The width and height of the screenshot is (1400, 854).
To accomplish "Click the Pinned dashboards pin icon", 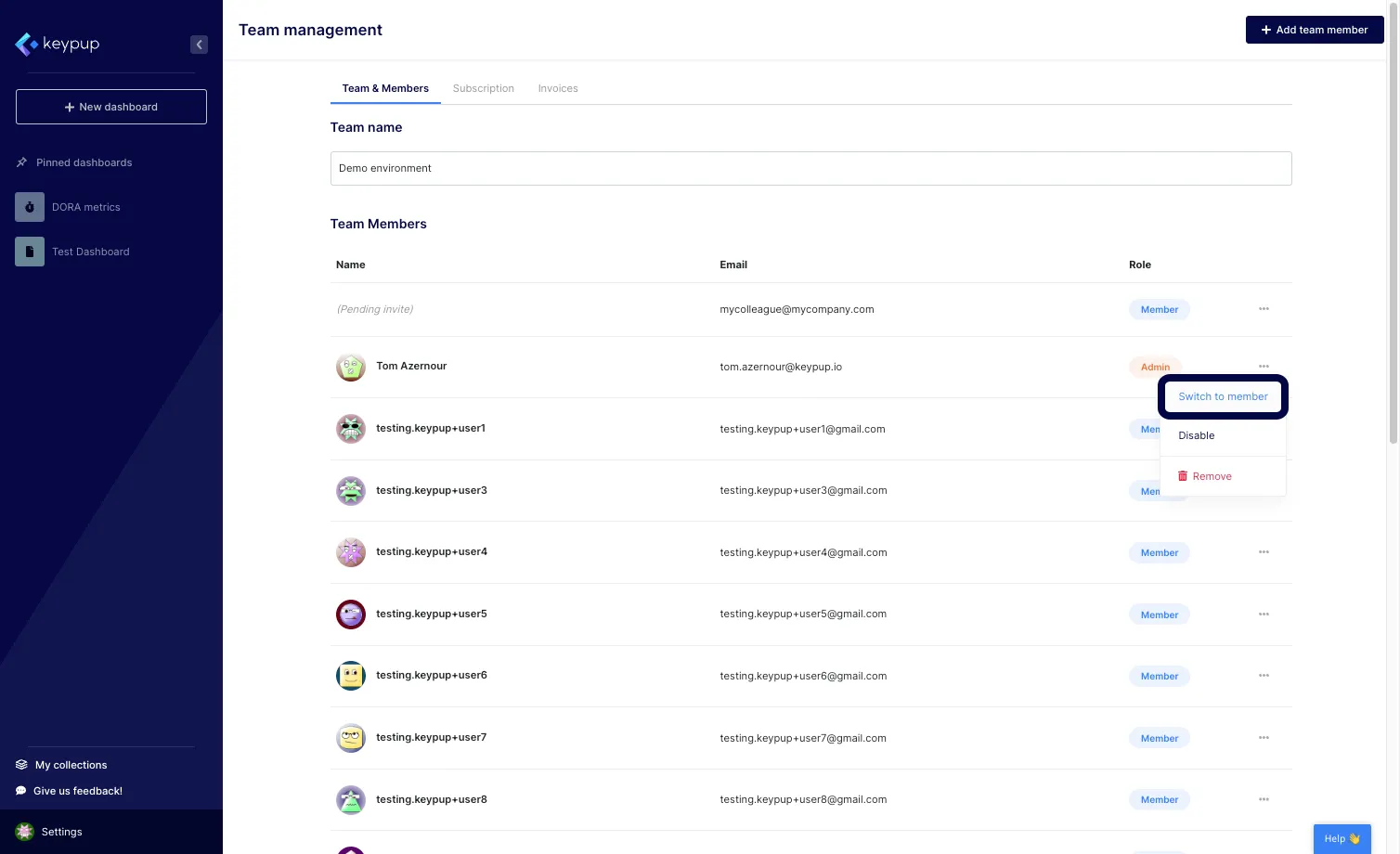I will [x=20, y=162].
